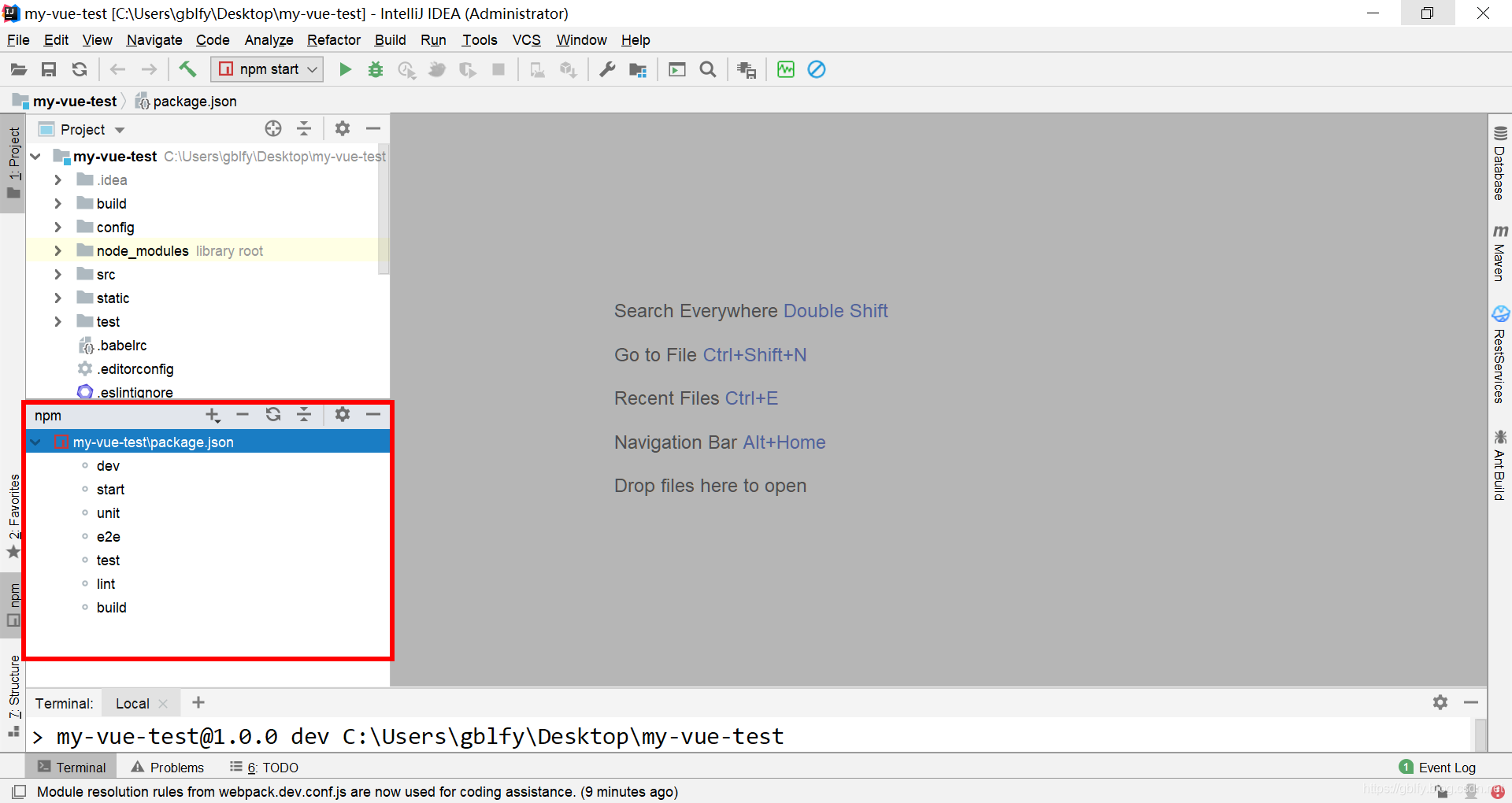This screenshot has width=1512, height=803.
Task: Toggle the Ant Build side panel
Action: (x=1500, y=464)
